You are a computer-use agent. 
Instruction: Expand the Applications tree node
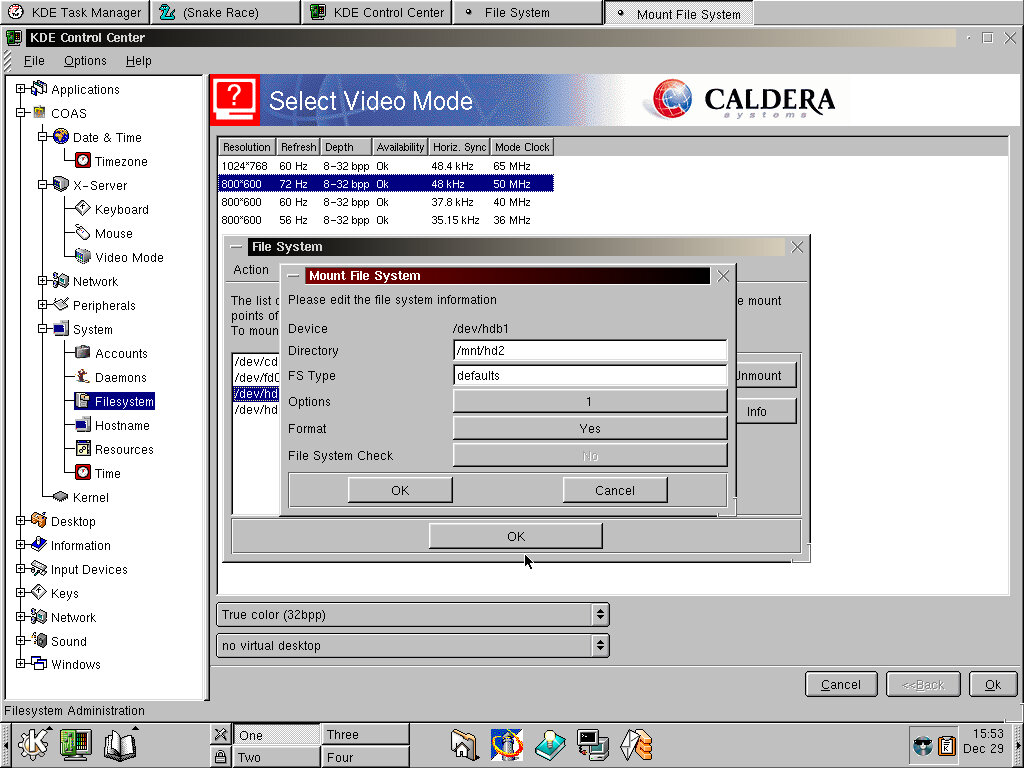[20, 89]
